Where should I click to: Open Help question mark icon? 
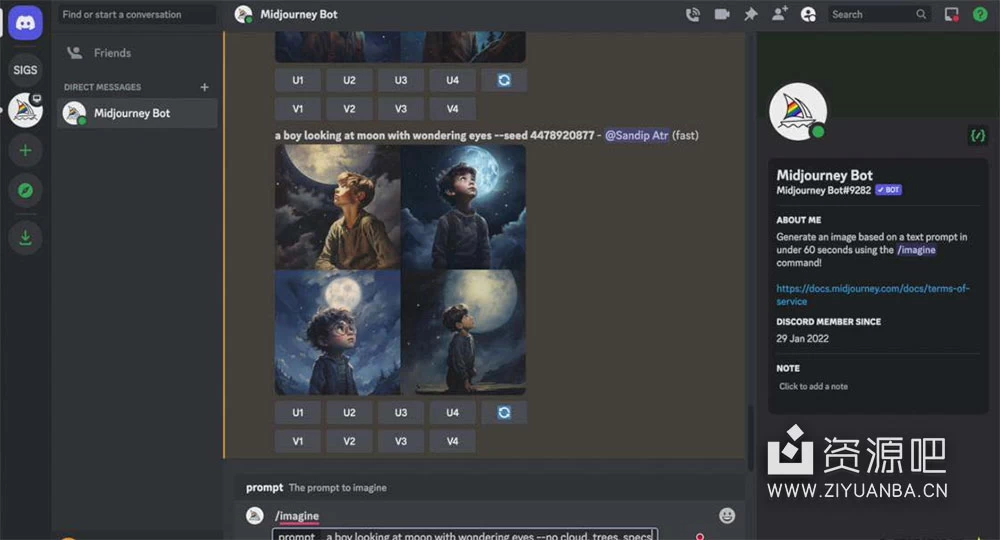pyautogui.click(x=980, y=15)
